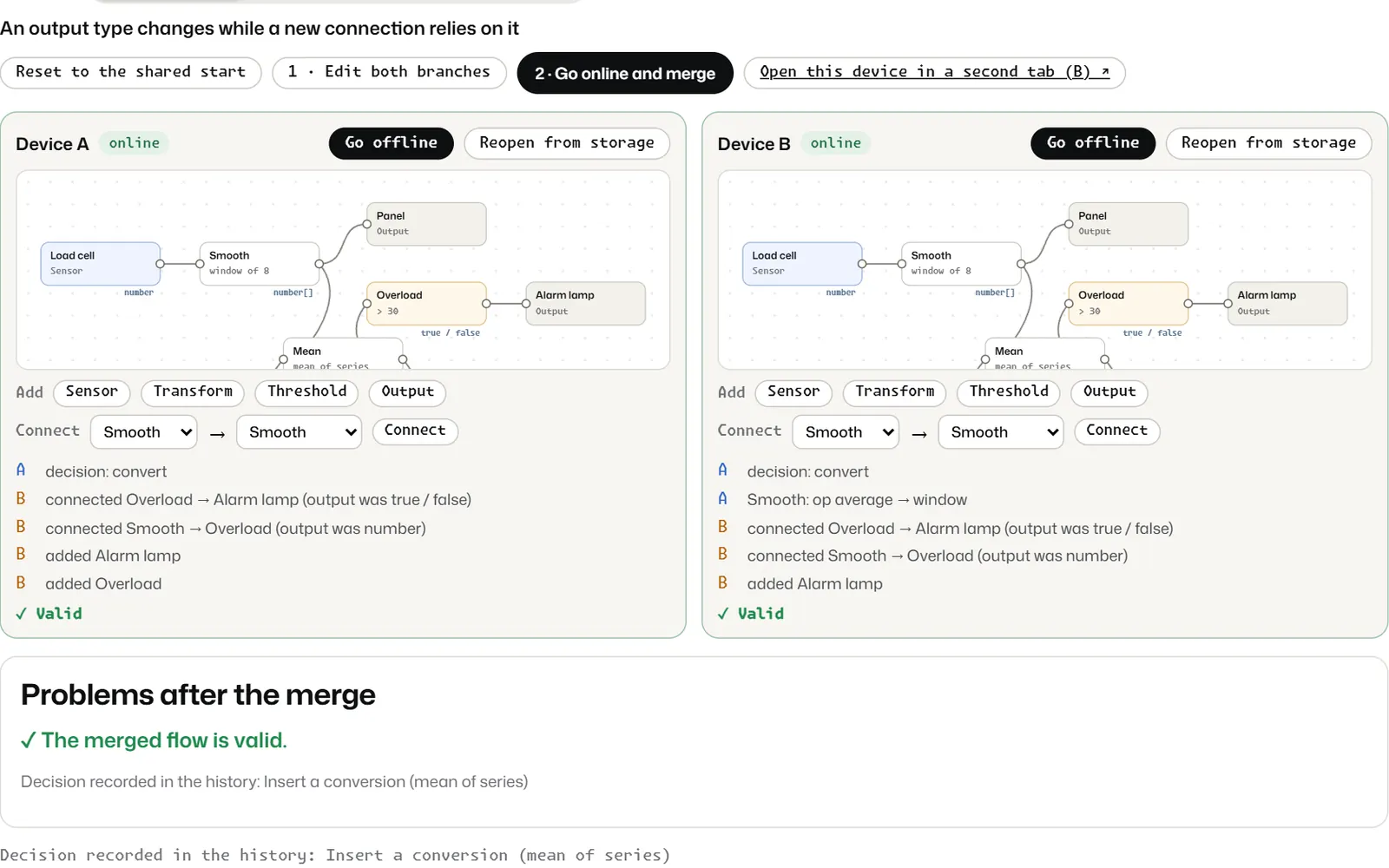Open Device A source node dropdown
Screen dimensions: 1389x868
click(x=144, y=432)
